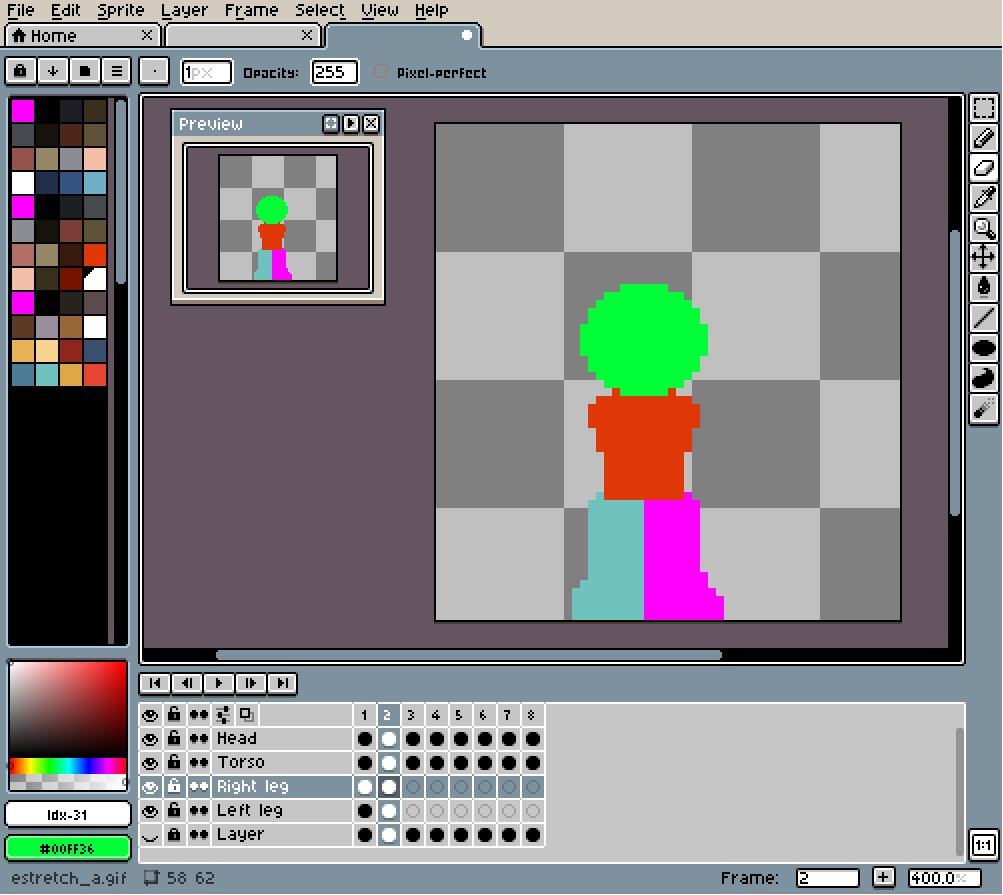Open the Edit menu
1003x895 pixels.
tap(66, 10)
